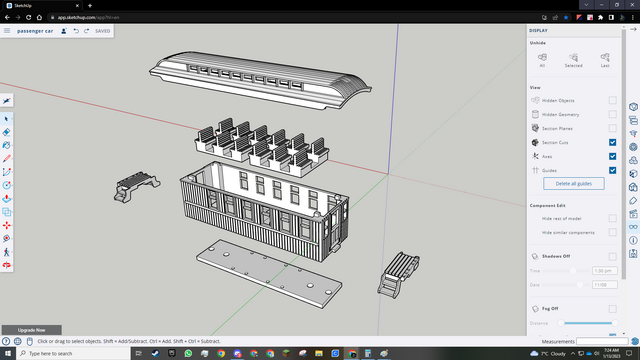Open the Tags panel icon
Viewport: 640px width, 360px height.
pos(633,200)
